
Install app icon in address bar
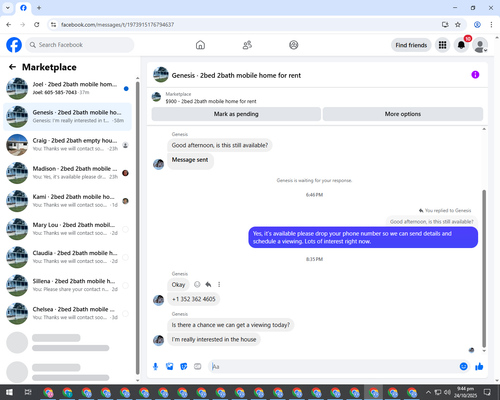click(x=445, y=25)
